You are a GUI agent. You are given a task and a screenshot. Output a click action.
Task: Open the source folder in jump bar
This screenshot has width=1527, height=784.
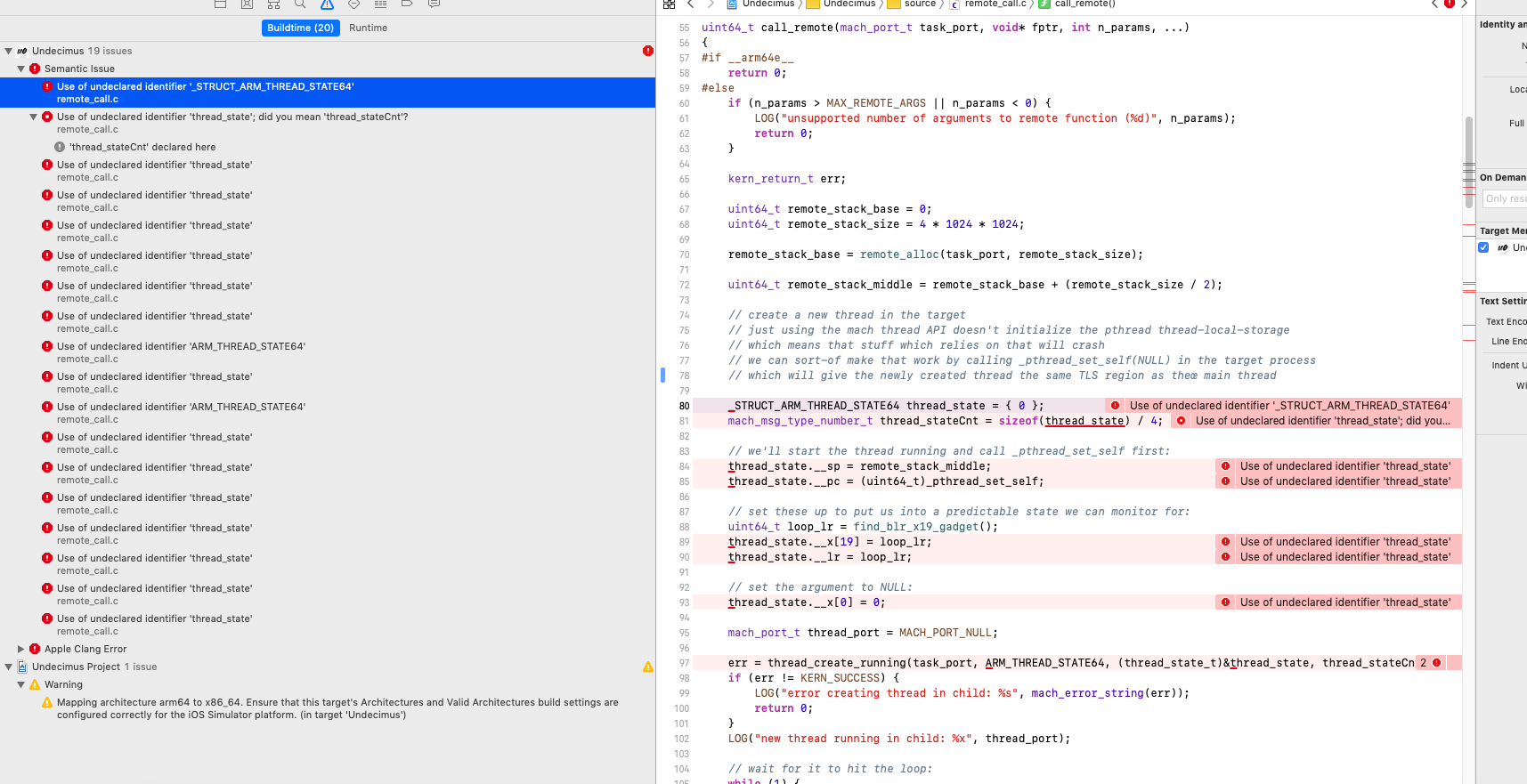(x=913, y=4)
